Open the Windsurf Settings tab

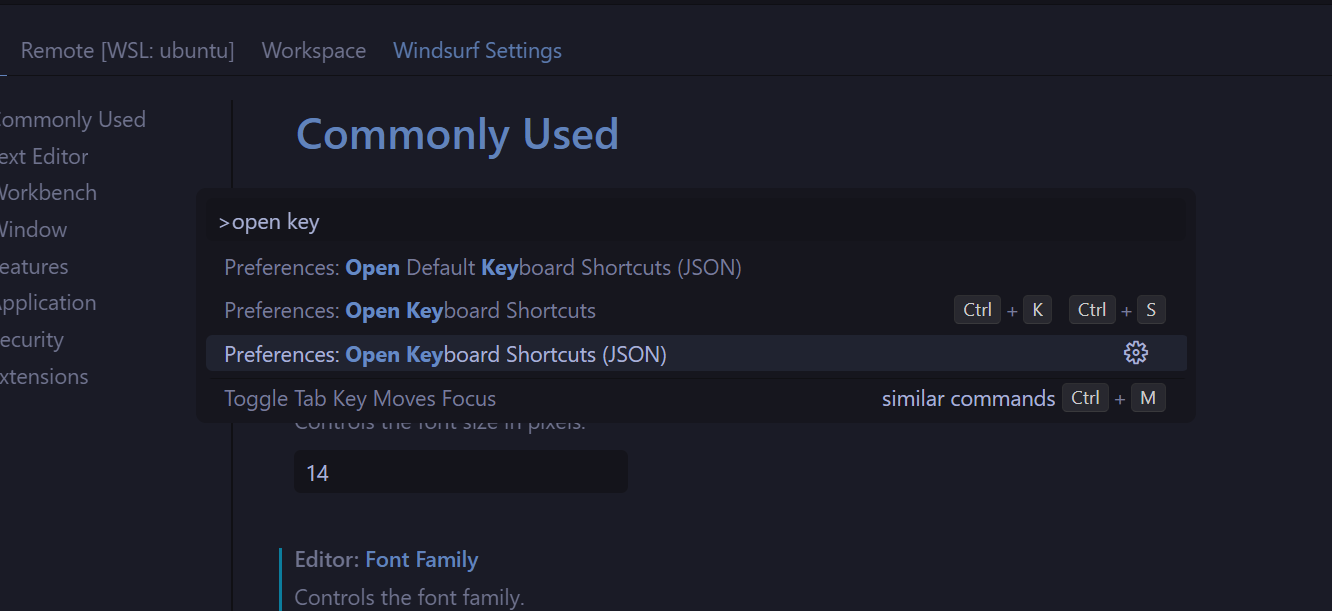click(x=477, y=50)
